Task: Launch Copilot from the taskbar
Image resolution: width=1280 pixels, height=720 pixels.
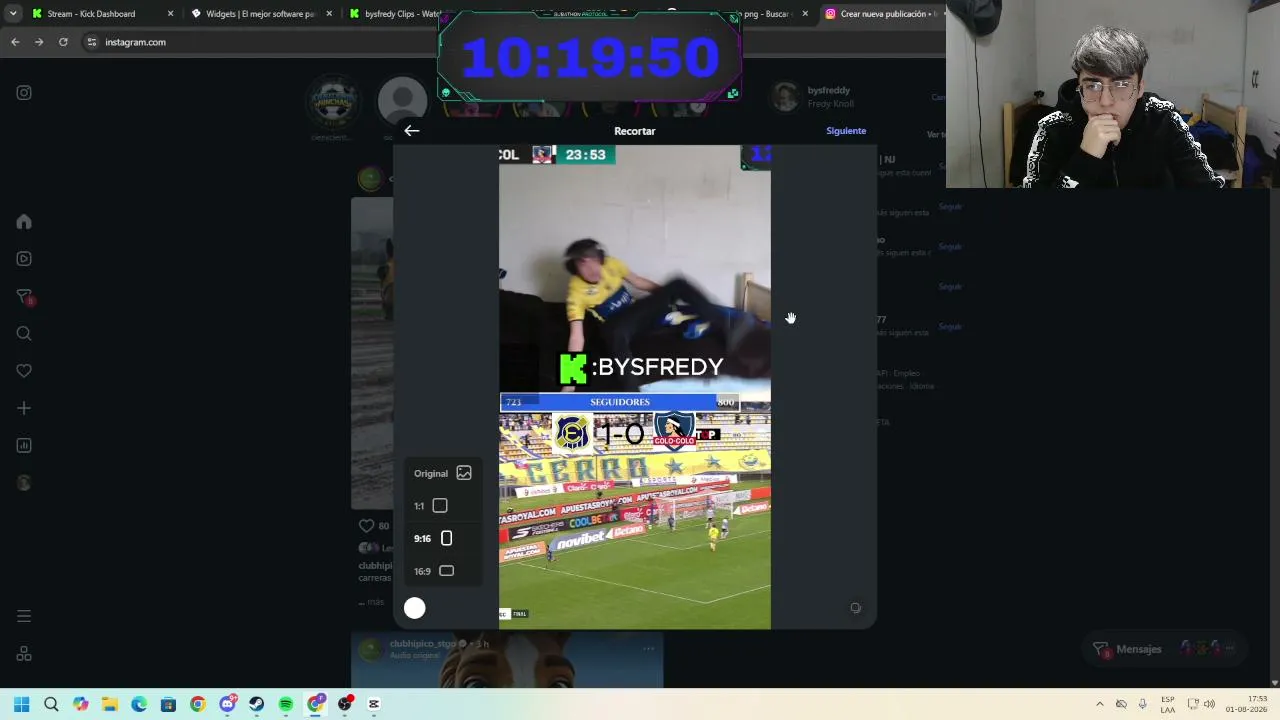Action: coord(81,704)
